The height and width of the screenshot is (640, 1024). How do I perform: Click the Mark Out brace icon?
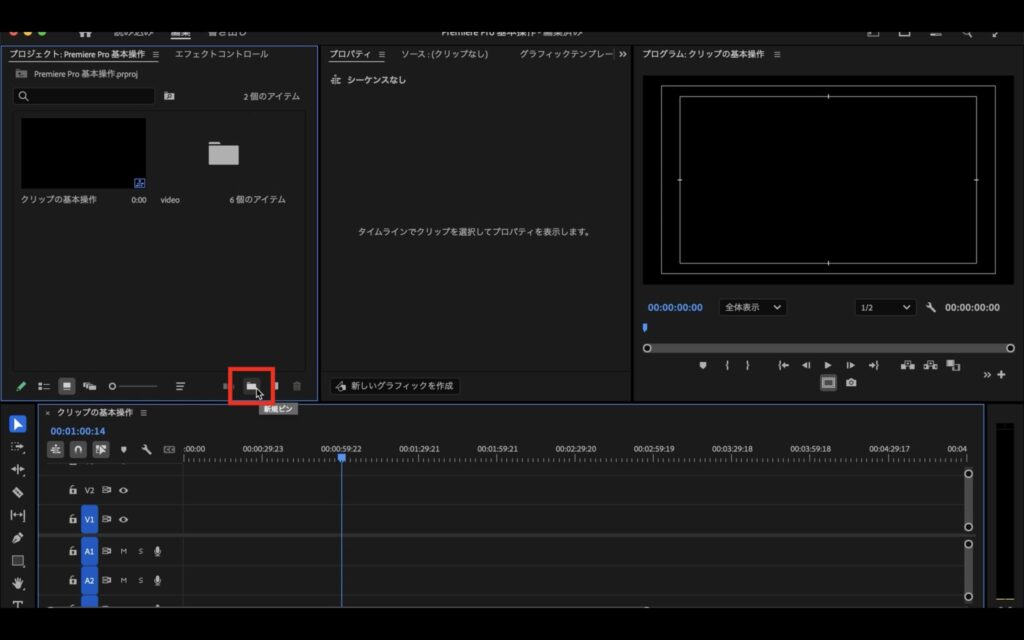[748, 365]
